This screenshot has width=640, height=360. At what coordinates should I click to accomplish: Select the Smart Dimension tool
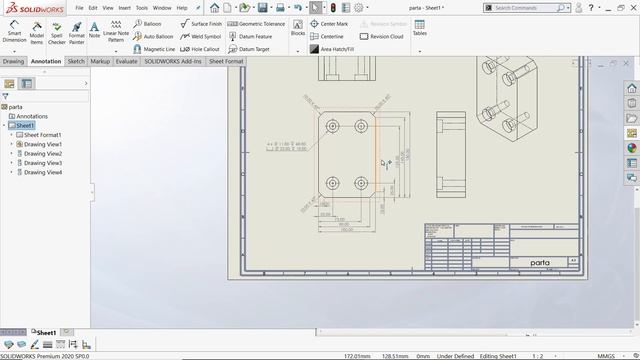(x=14, y=31)
